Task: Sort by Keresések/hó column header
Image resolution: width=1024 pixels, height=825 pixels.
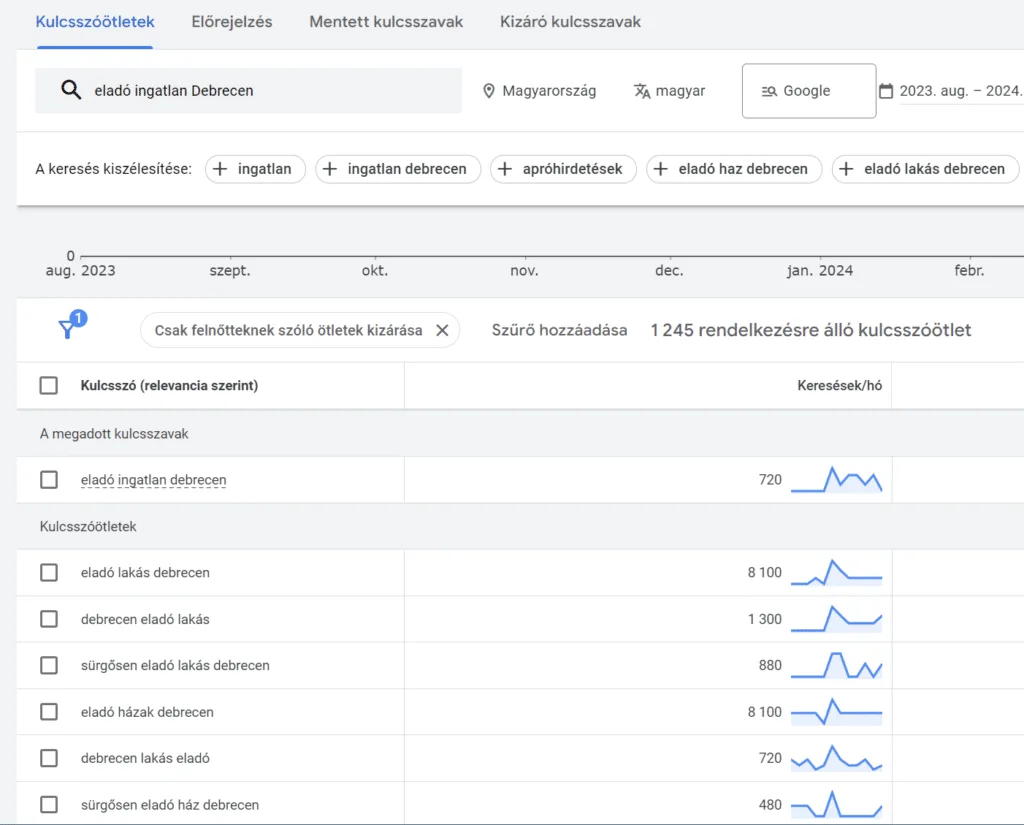Action: point(839,385)
